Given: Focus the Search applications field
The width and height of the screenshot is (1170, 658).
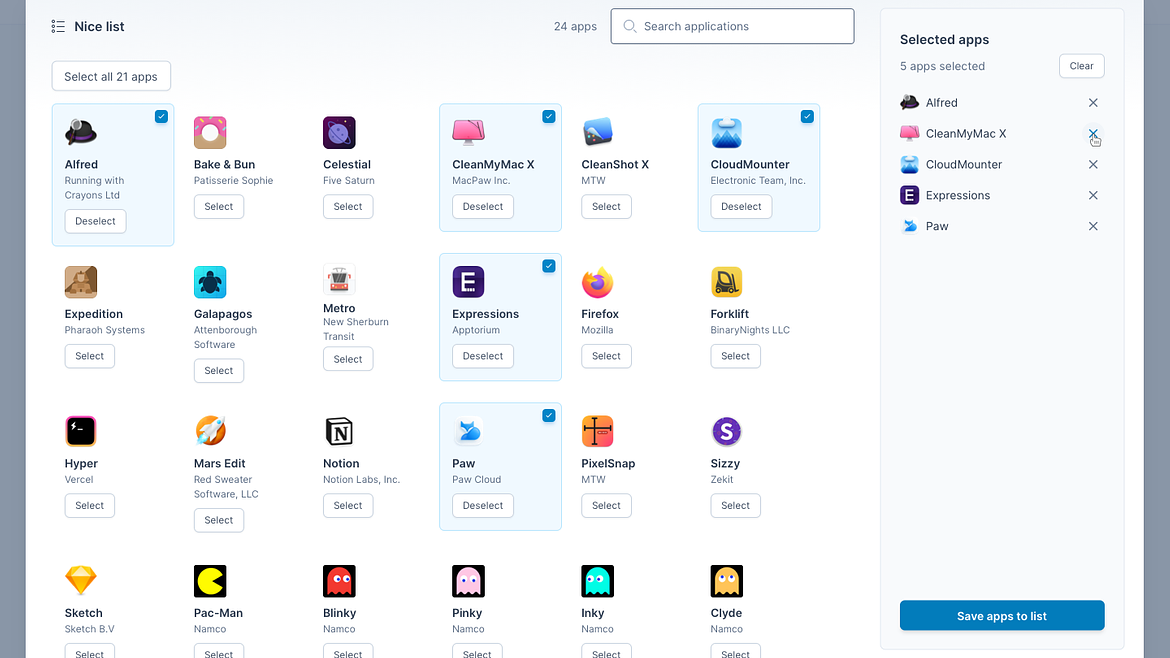Looking at the screenshot, I should click(732, 26).
